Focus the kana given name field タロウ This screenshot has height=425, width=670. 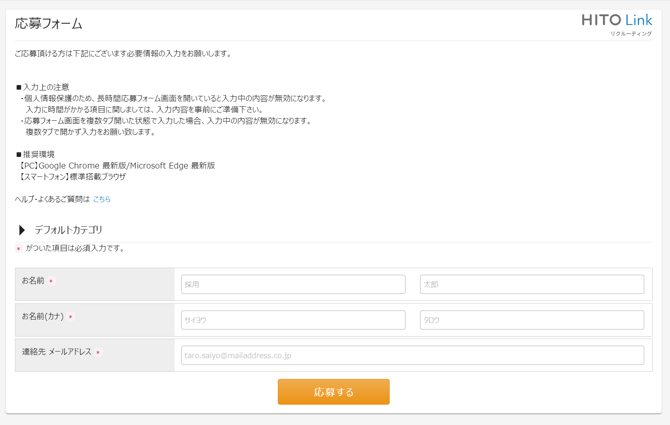(531, 320)
